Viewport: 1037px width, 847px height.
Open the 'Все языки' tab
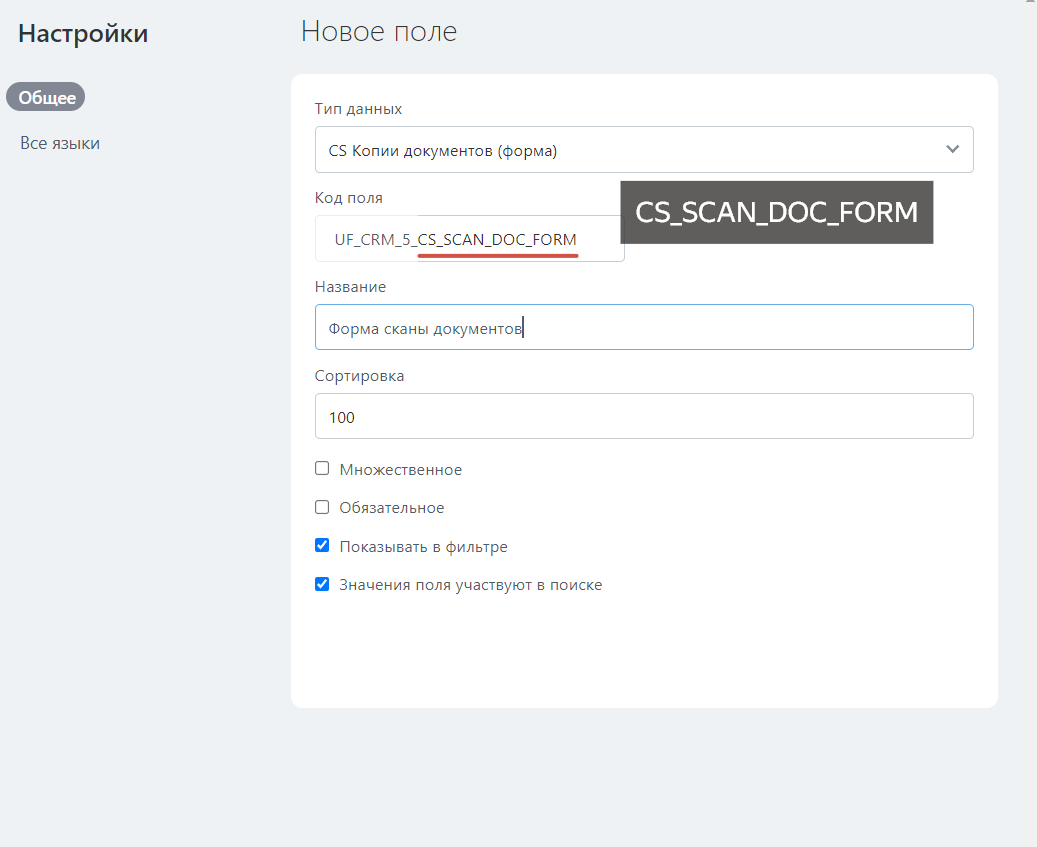click(60, 143)
